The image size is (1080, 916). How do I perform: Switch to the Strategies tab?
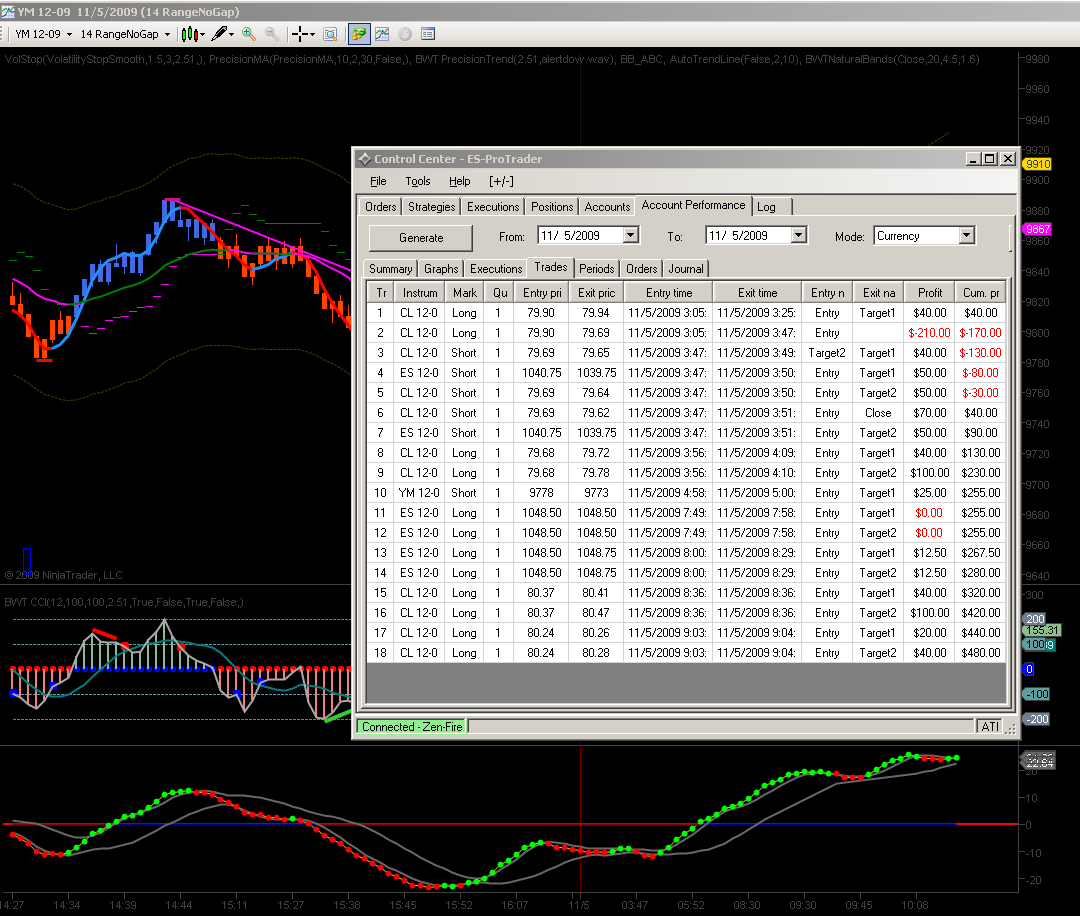[x=431, y=207]
